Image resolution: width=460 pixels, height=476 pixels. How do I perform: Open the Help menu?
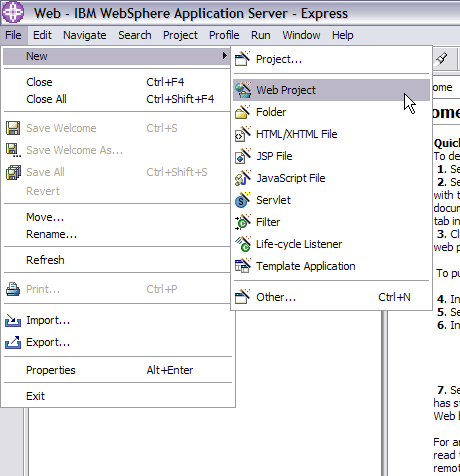click(x=342, y=35)
